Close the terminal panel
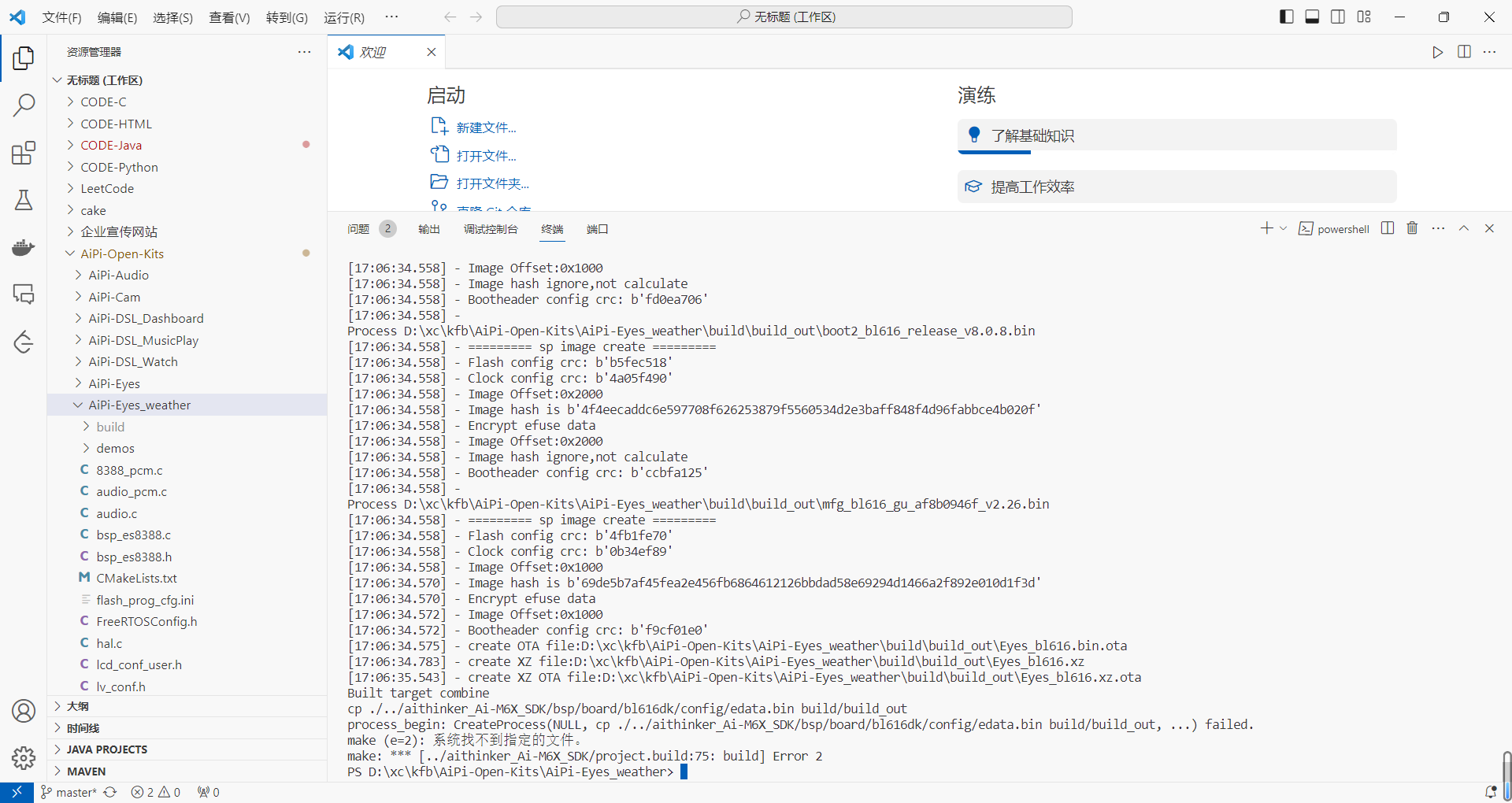 [x=1489, y=228]
